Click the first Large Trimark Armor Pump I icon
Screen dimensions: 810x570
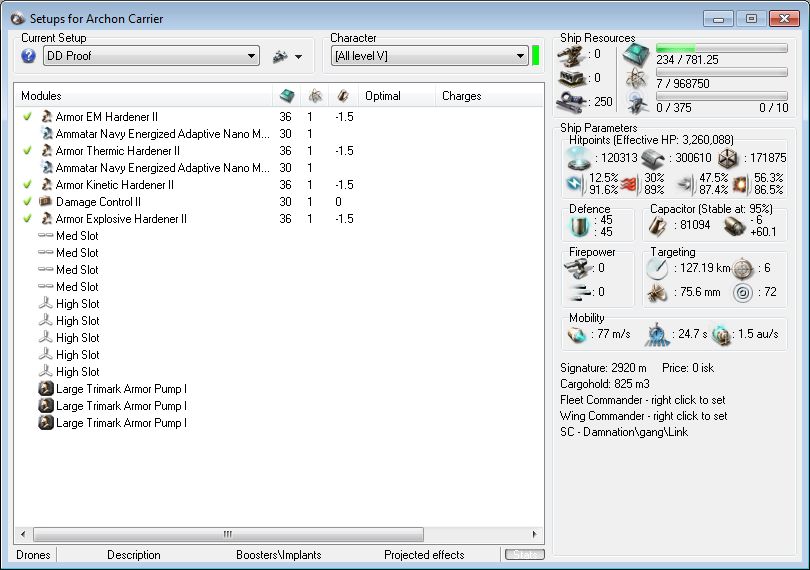coord(46,389)
